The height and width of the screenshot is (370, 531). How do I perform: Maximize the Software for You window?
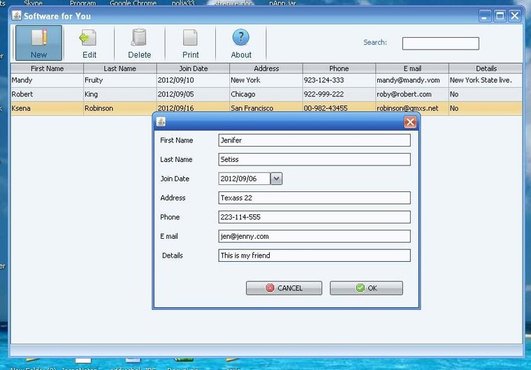click(500, 16)
